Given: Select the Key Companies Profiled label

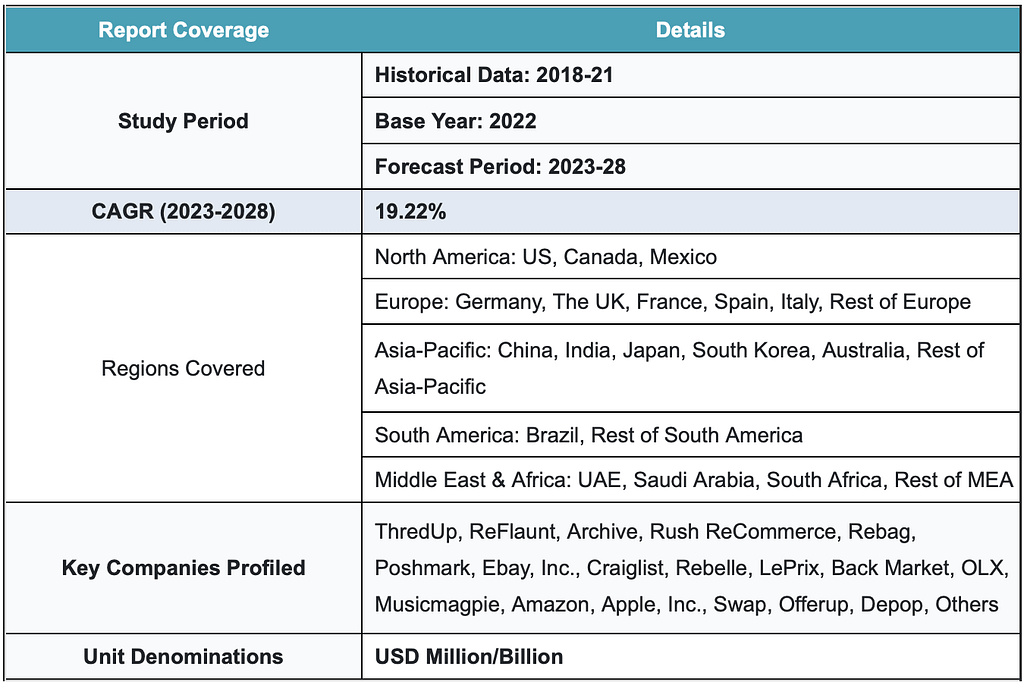Looking at the screenshot, I should pyautogui.click(x=183, y=568).
